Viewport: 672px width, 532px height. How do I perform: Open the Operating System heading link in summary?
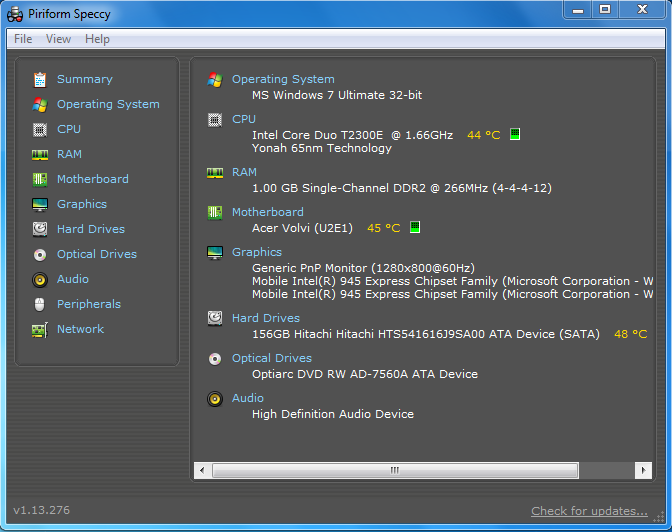click(283, 79)
